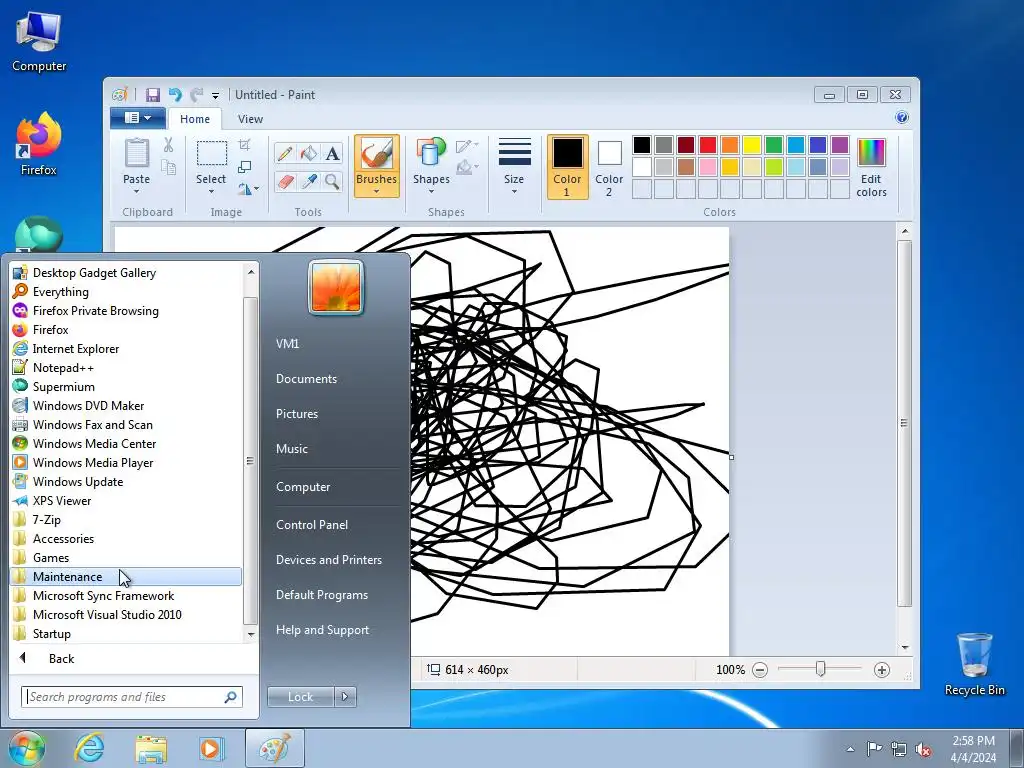Select the Magnifier tool

pyautogui.click(x=332, y=181)
